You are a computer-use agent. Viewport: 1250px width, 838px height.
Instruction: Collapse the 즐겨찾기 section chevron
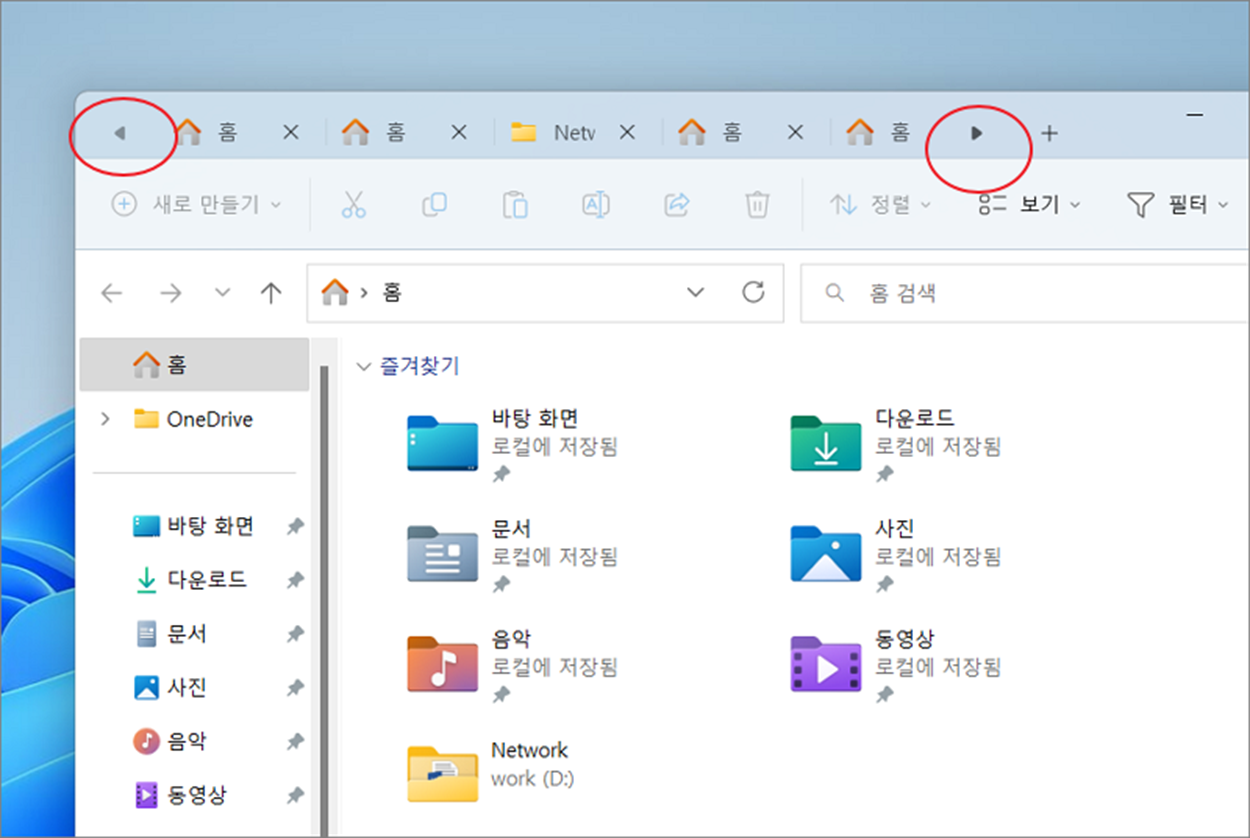(363, 367)
